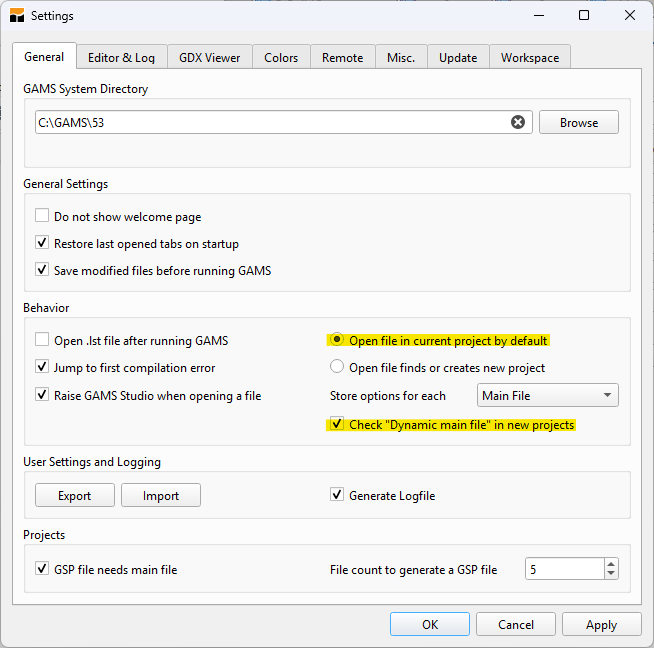Viewport: 654px width, 648px height.
Task: Toggle the Generate Logfile checkbox
Action: pyautogui.click(x=337, y=495)
